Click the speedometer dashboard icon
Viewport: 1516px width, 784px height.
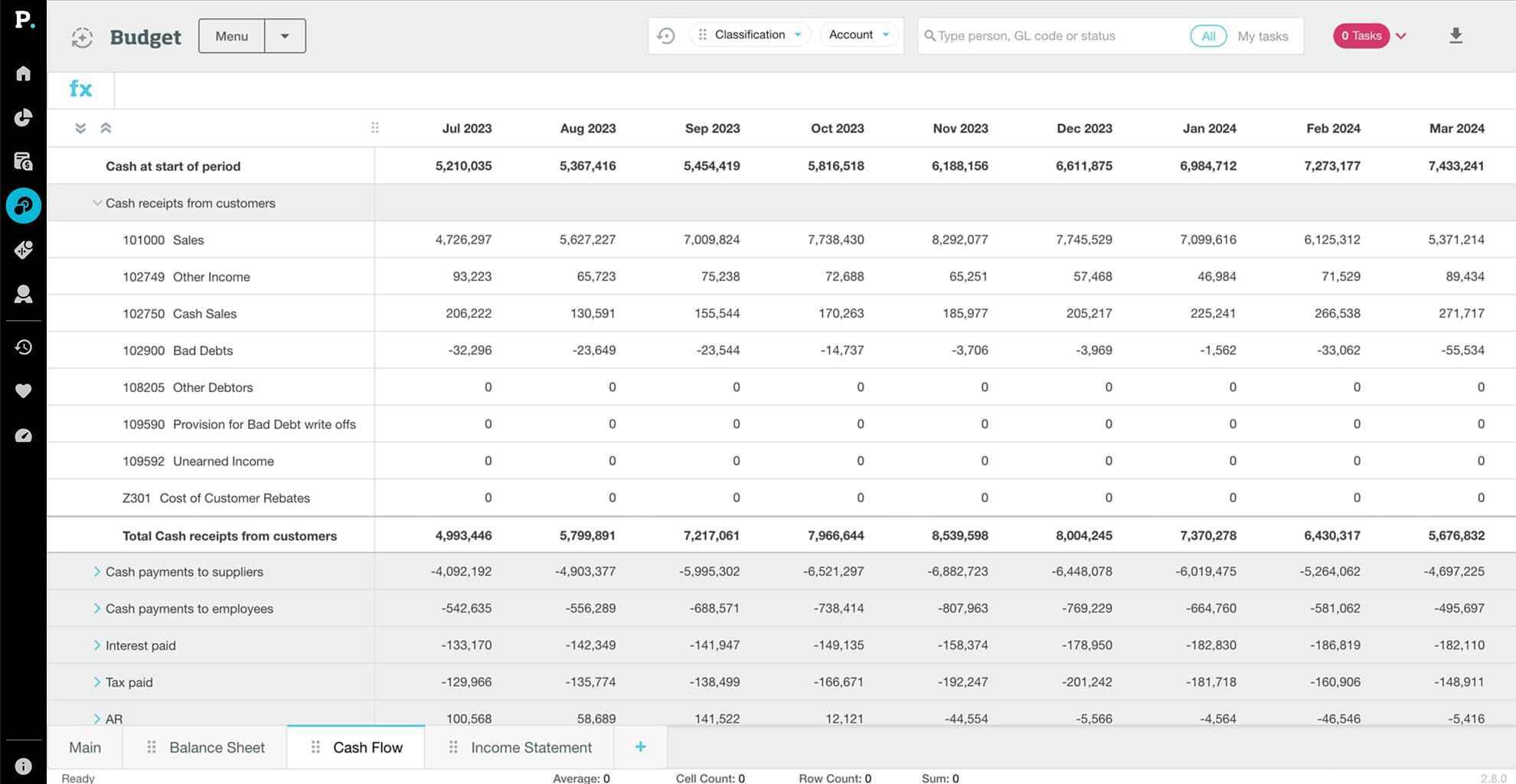23,436
